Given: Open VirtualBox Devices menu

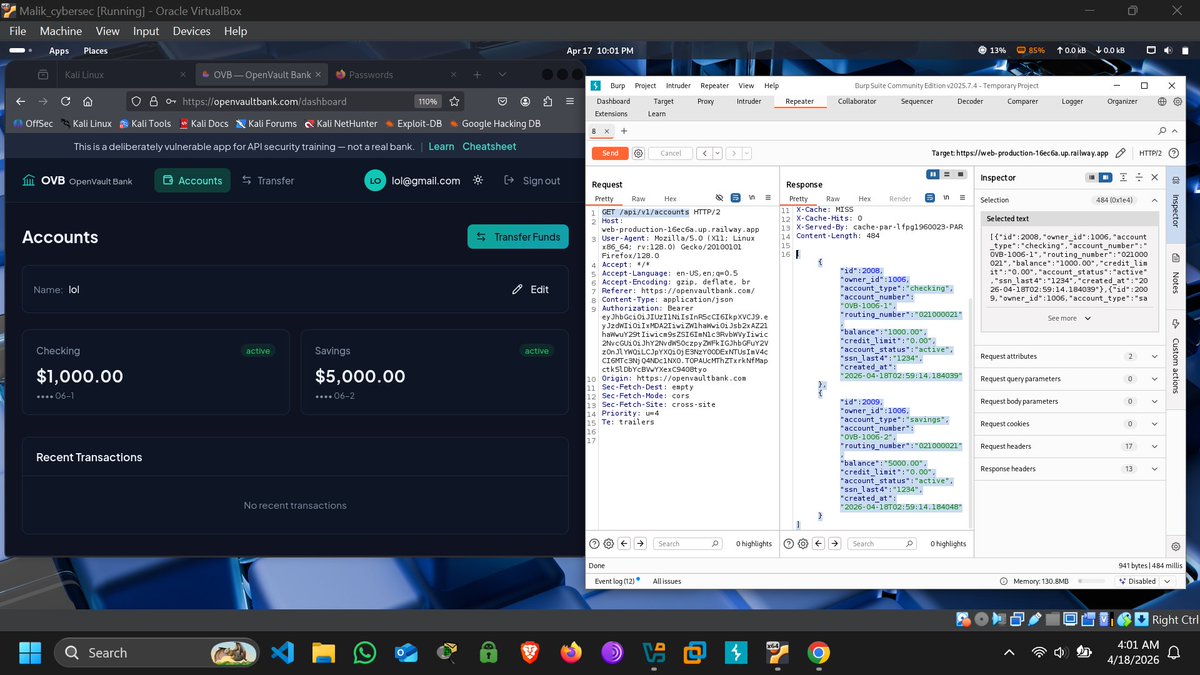Looking at the screenshot, I should coord(191,31).
